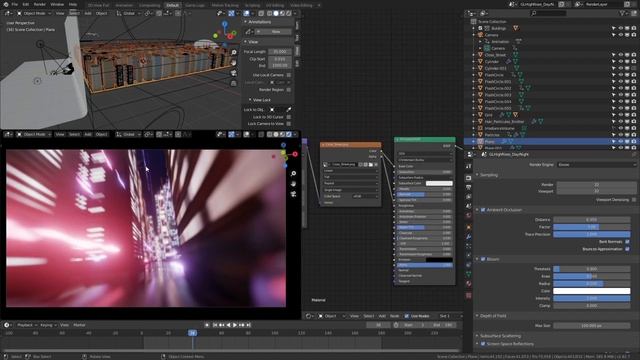Click the camera view gizmo in the rendered viewport

[x=293, y=194]
